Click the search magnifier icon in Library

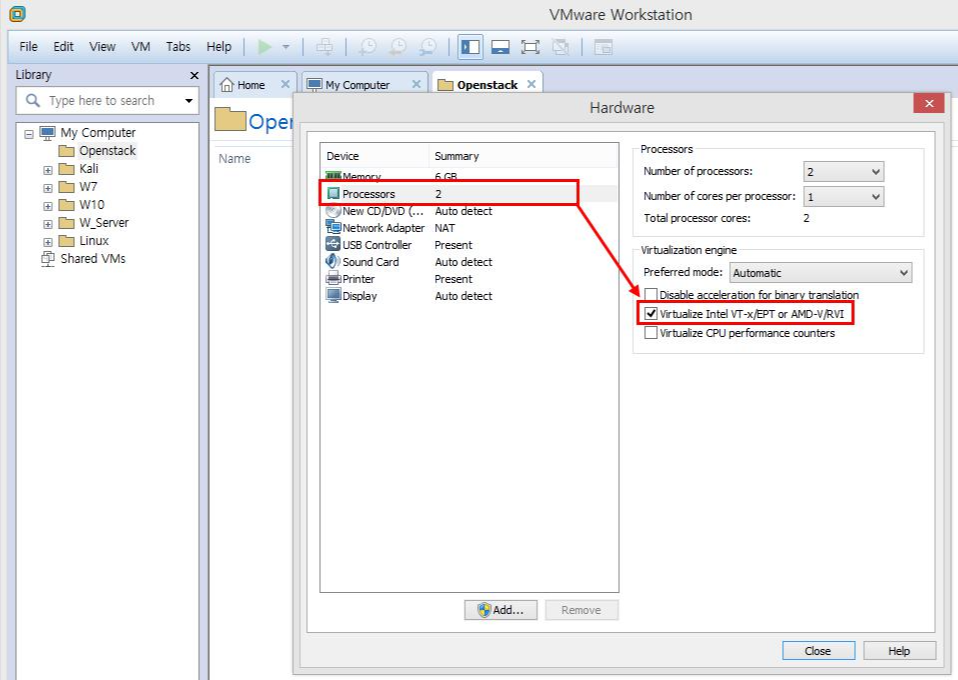33,100
